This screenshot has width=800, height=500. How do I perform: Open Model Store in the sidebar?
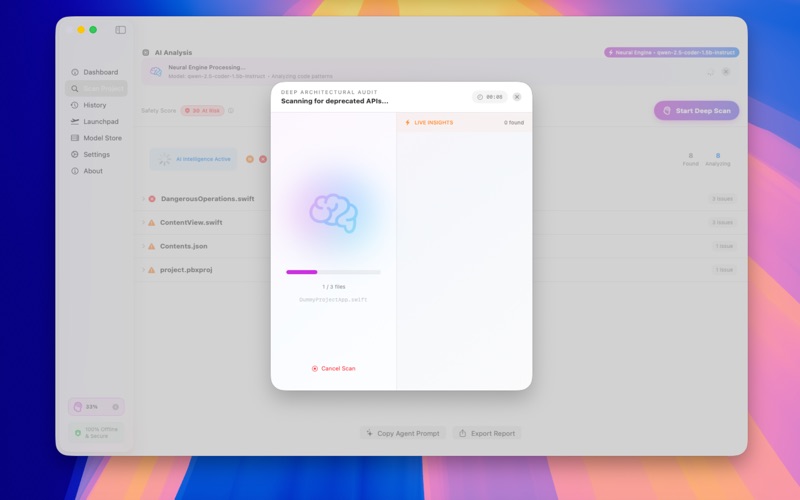(x=96, y=138)
